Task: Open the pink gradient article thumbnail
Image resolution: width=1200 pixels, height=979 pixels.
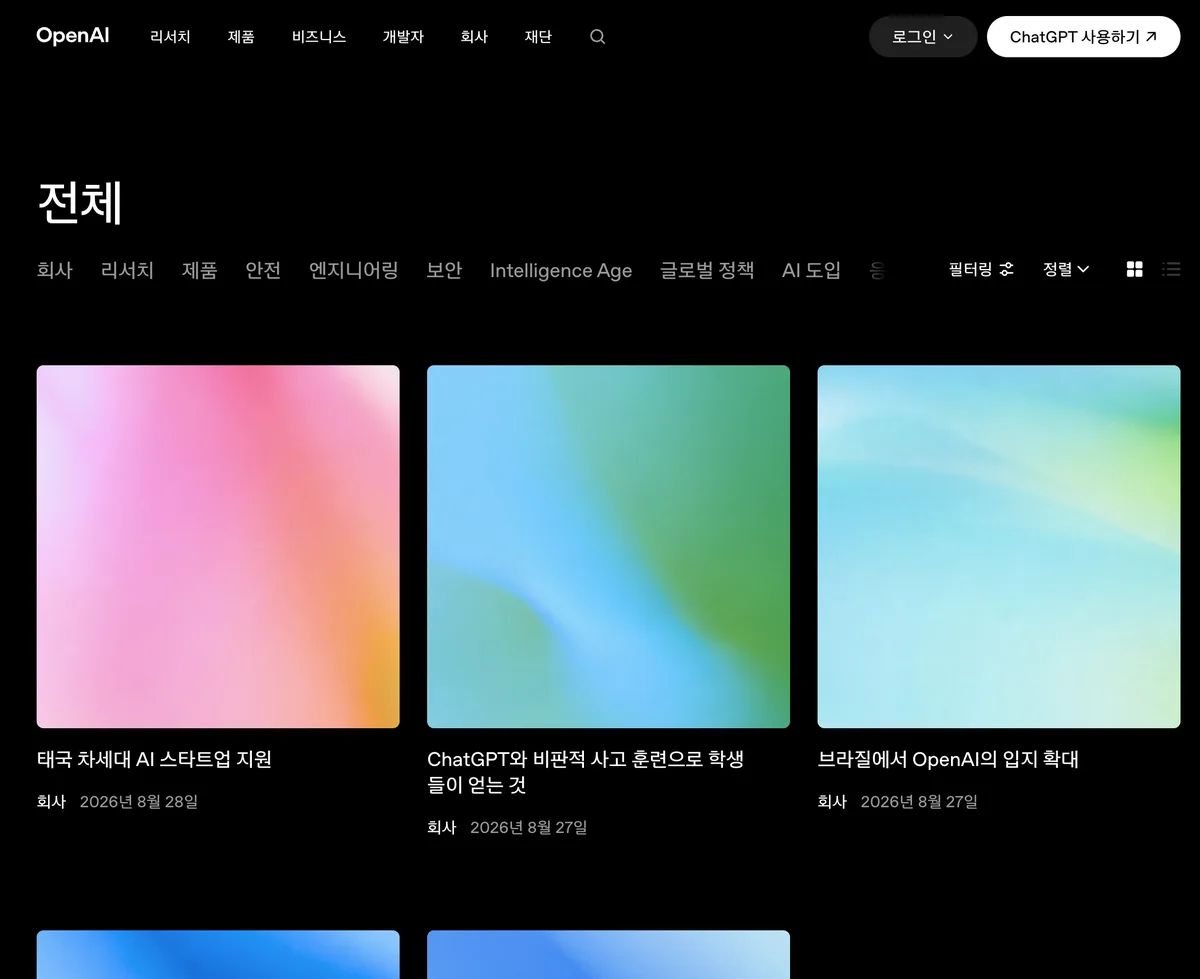Action: [218, 546]
